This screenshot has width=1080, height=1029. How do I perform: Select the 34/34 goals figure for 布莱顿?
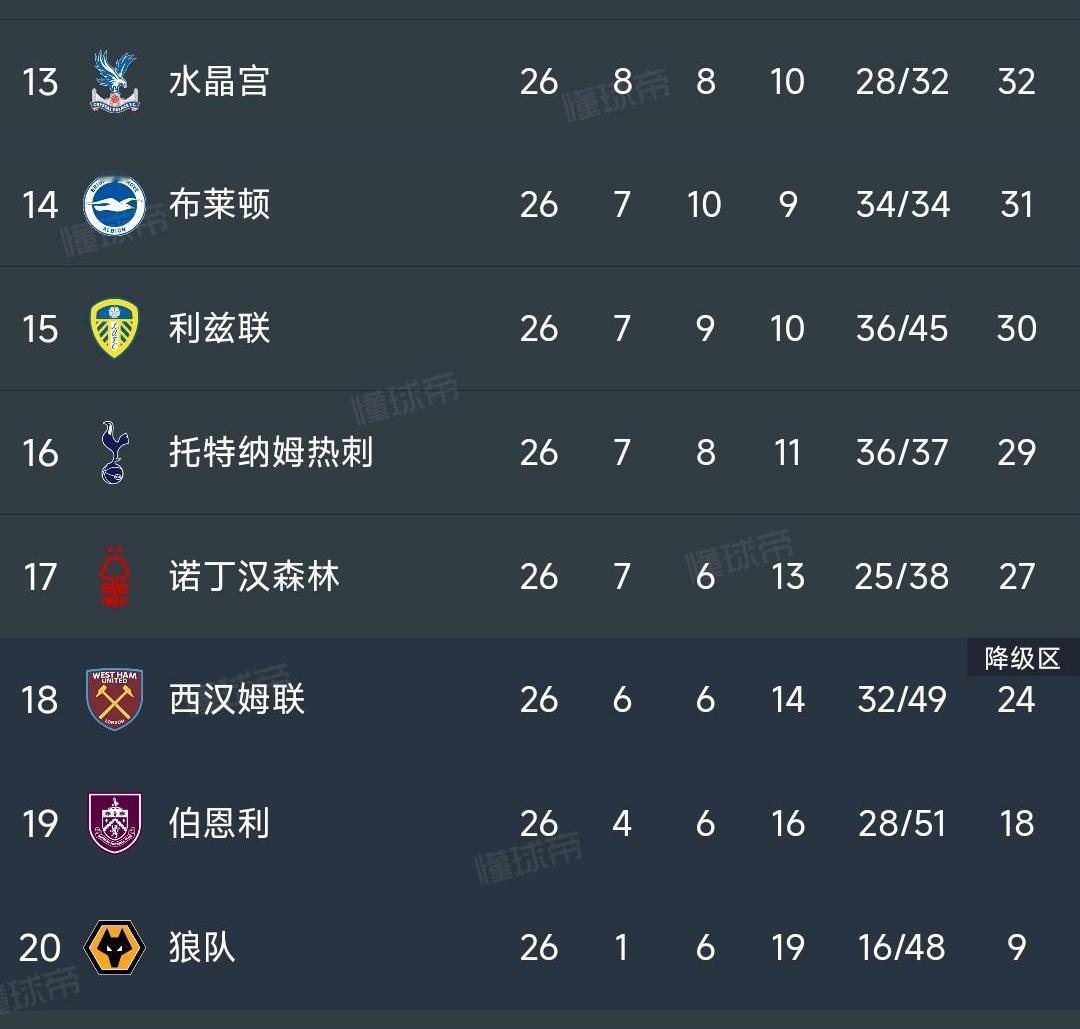902,205
